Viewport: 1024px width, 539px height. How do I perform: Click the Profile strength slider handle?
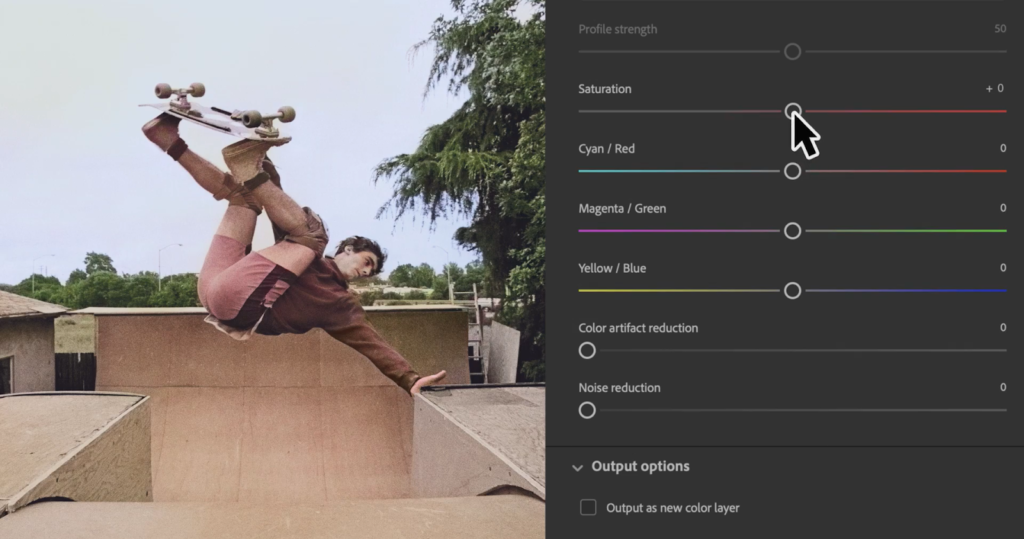pos(792,52)
